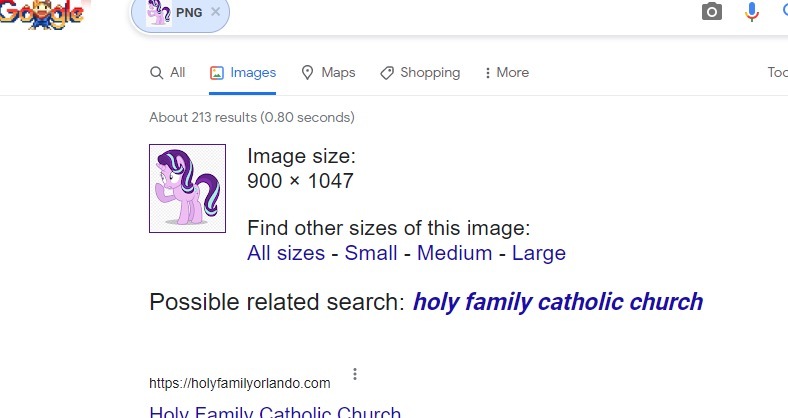Select the Images tab

(x=243, y=73)
